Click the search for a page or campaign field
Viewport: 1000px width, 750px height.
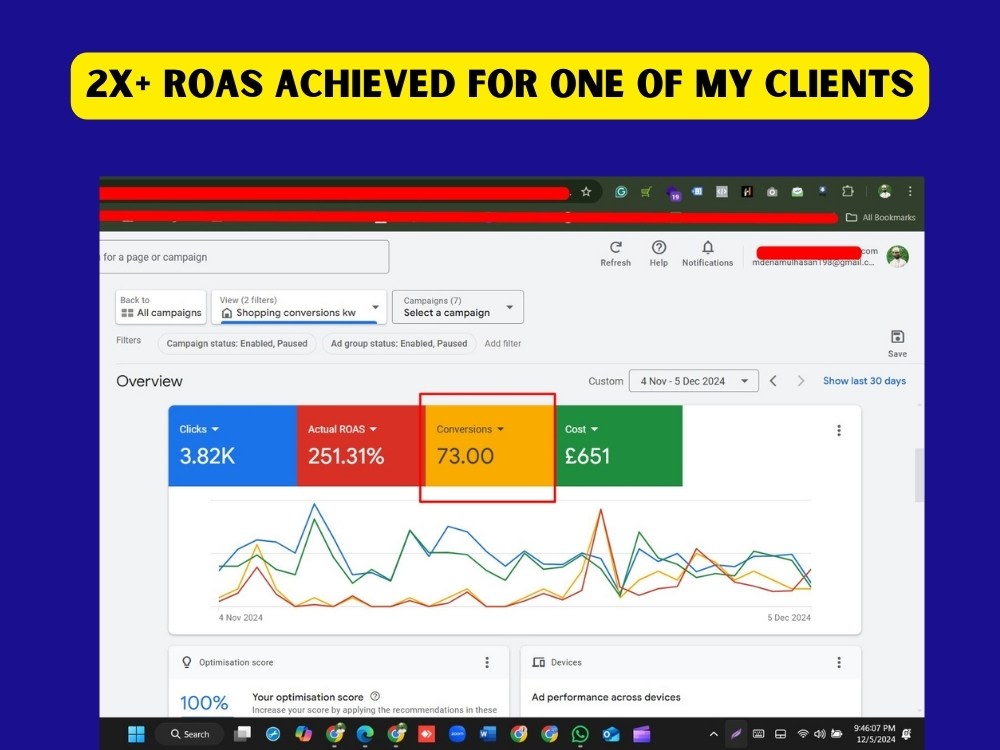(244, 257)
